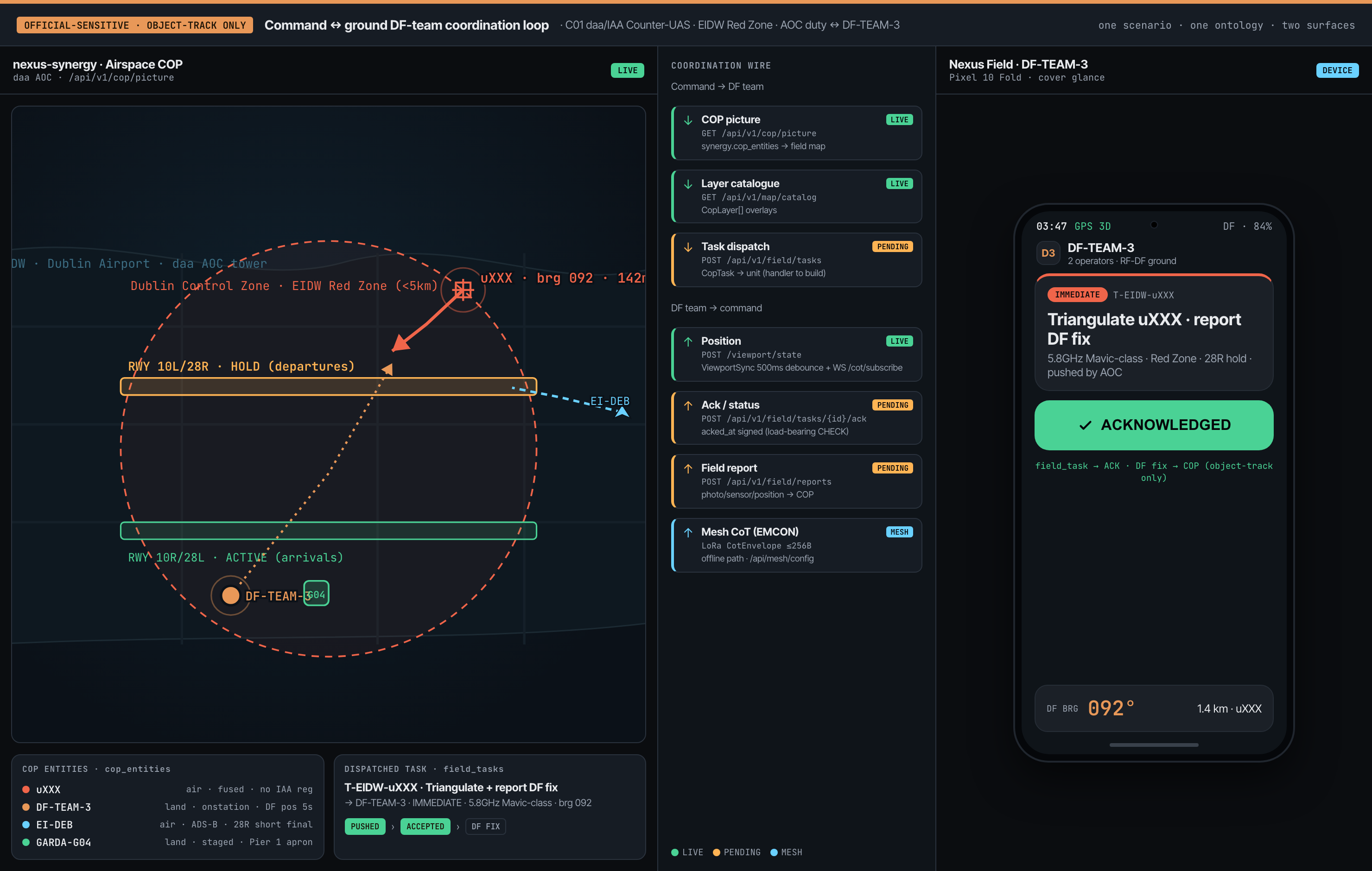Viewport: 1372px width, 871px height.
Task: Click the down arrow on Layer catalogue card
Action: [688, 184]
